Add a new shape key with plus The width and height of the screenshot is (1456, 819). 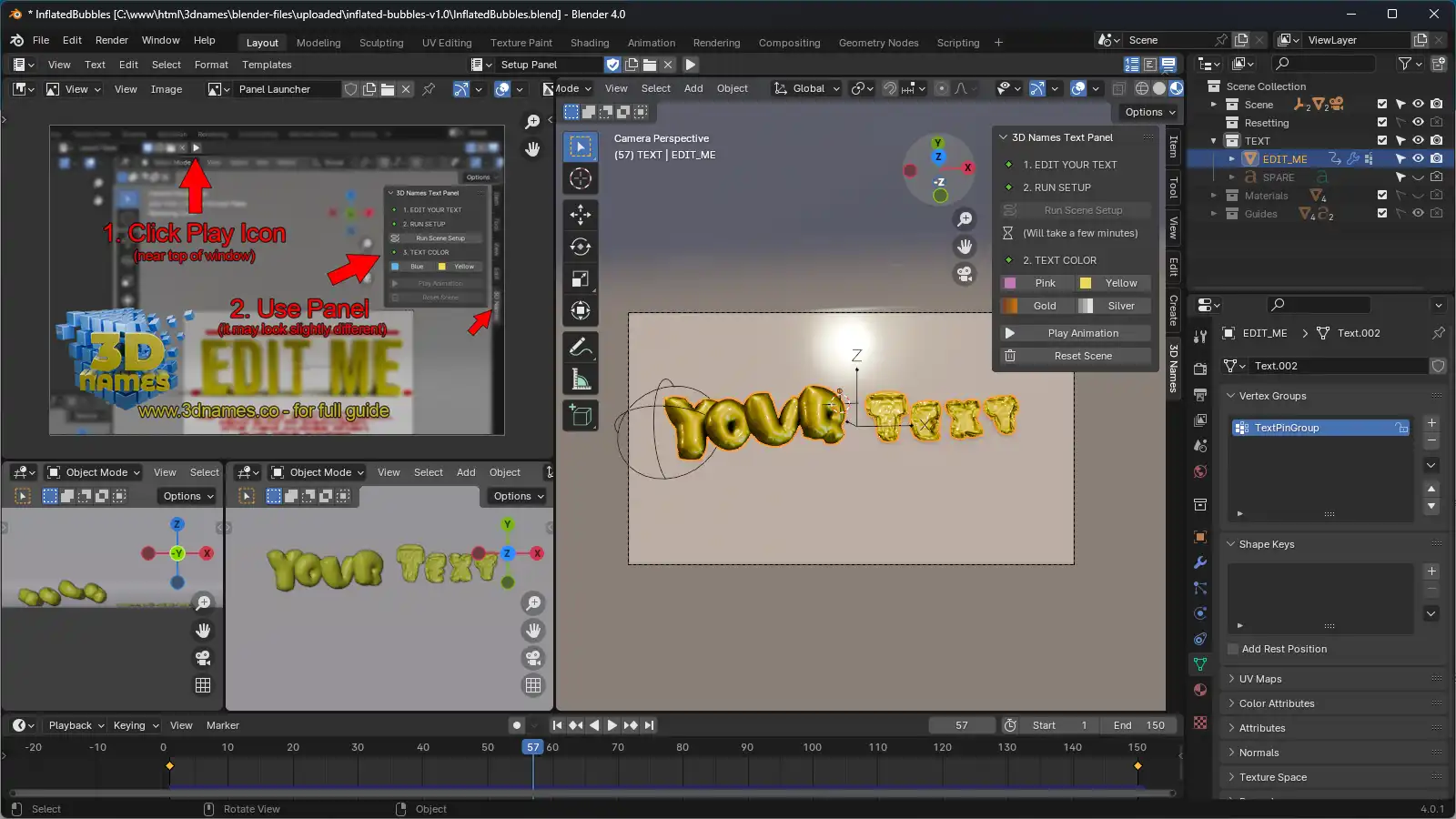point(1431,571)
